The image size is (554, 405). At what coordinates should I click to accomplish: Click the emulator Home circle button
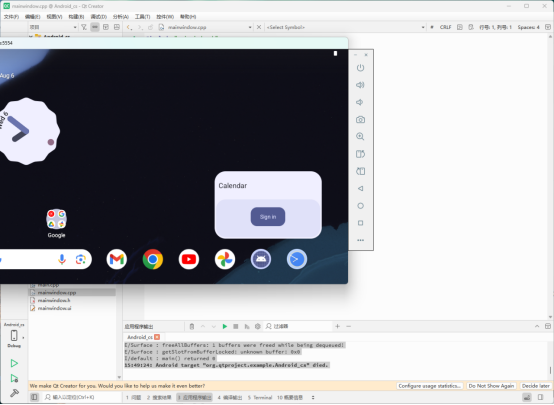(x=360, y=206)
